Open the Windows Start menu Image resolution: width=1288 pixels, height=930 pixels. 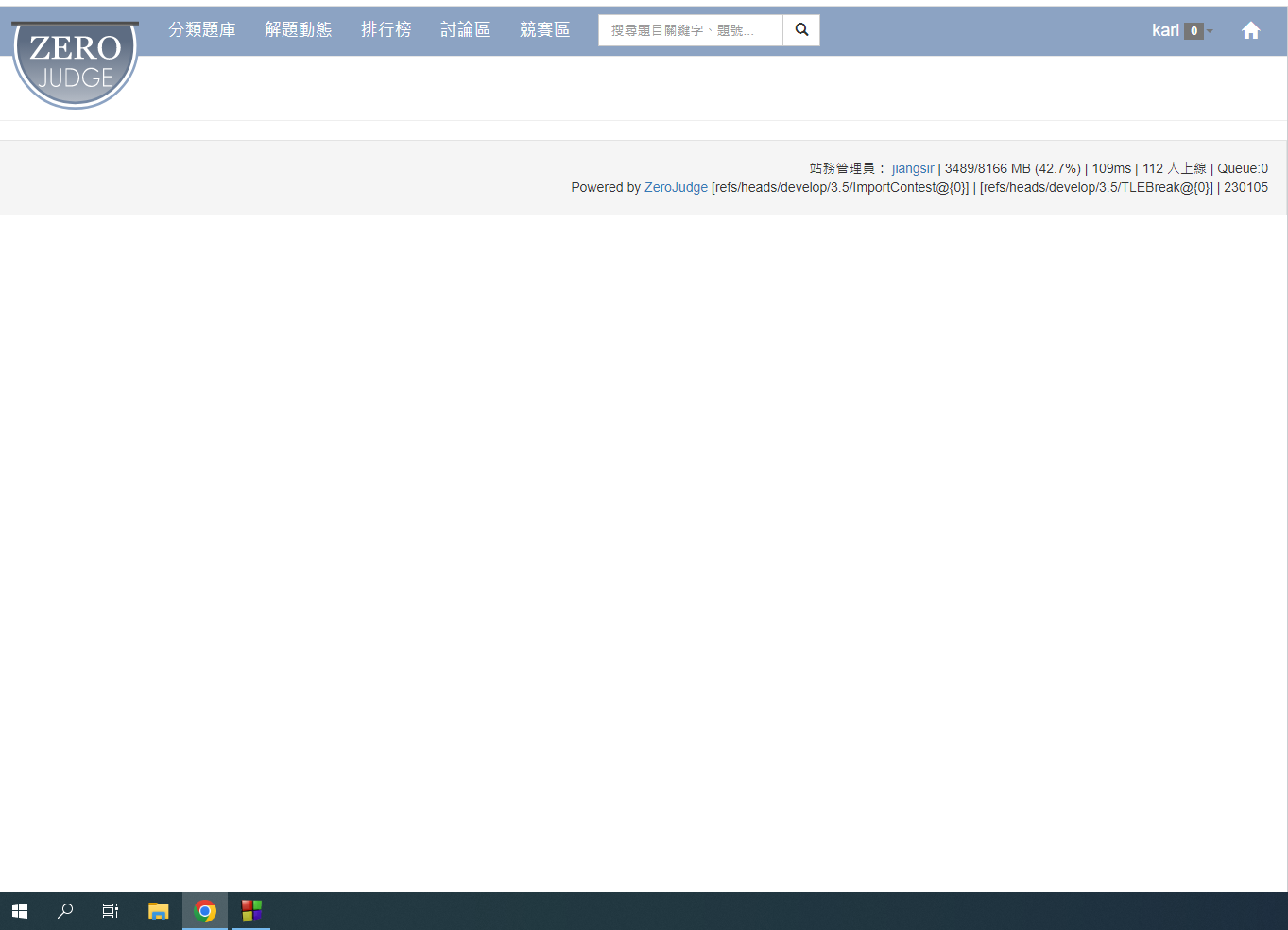tap(20, 911)
